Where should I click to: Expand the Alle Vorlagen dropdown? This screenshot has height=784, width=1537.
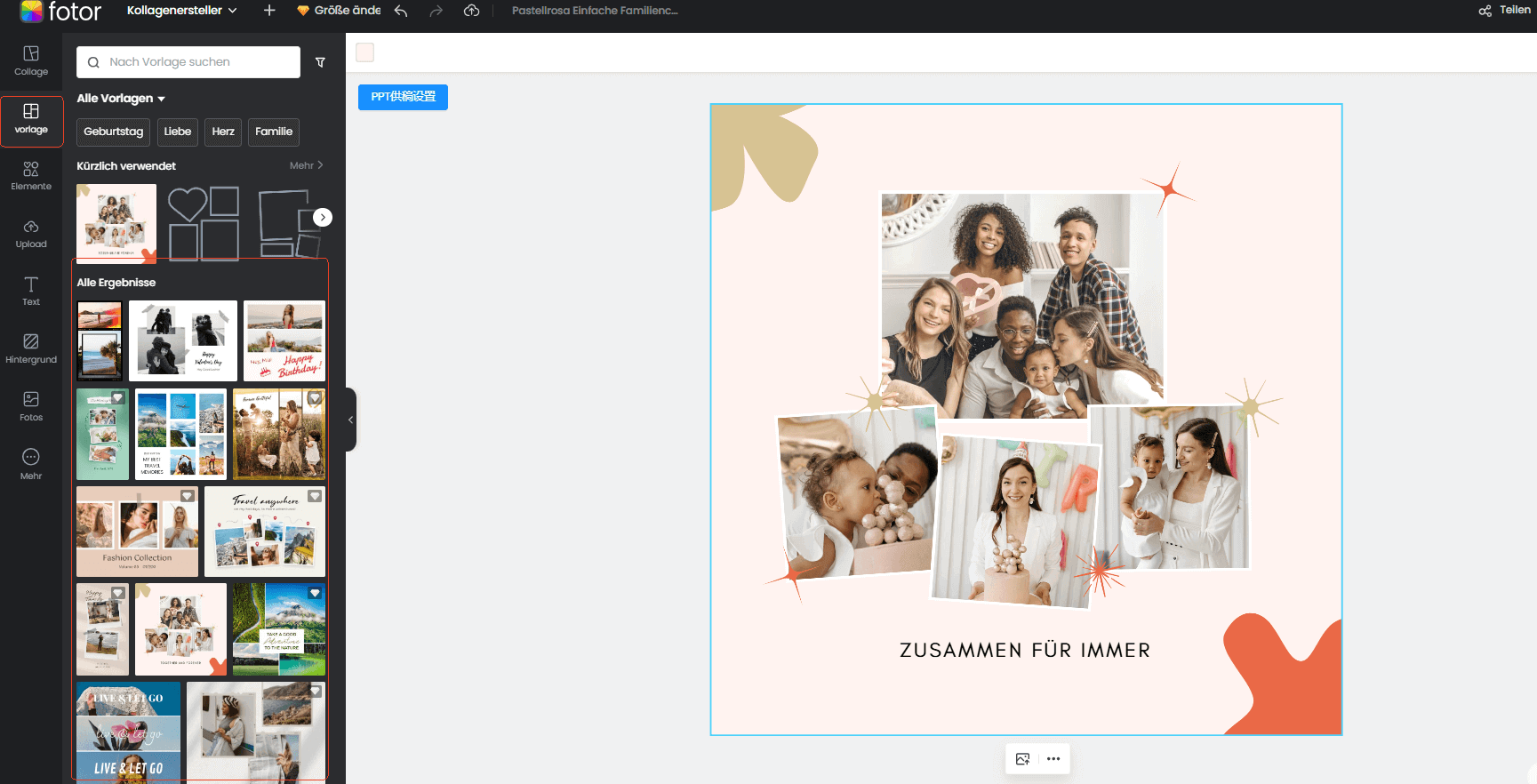(x=121, y=98)
